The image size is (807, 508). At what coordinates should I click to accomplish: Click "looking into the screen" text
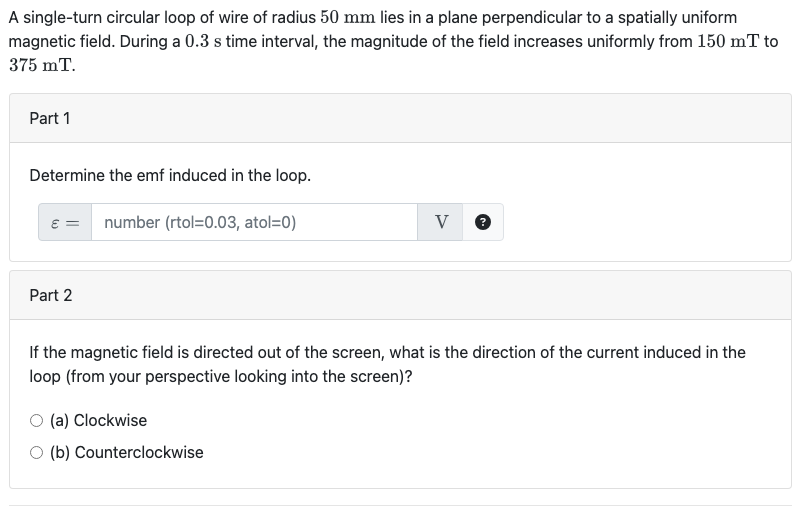[x=319, y=377]
